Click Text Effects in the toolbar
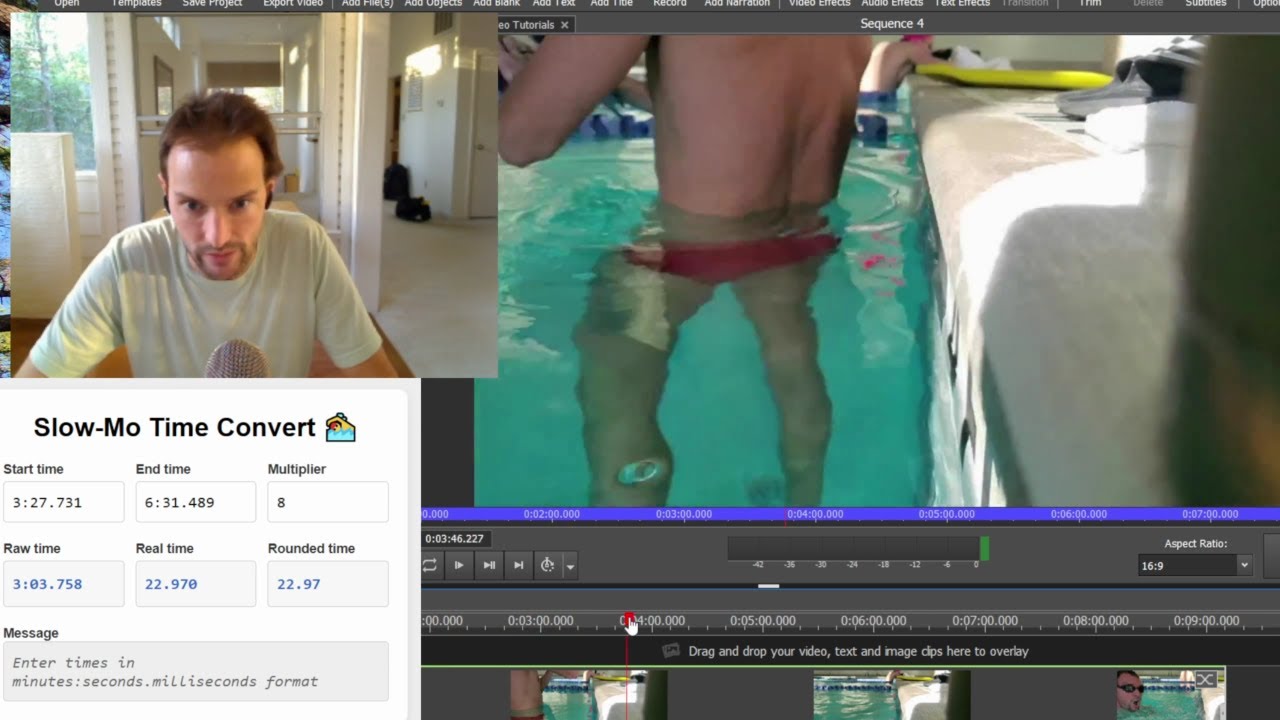This screenshot has width=1280, height=720. [x=961, y=4]
